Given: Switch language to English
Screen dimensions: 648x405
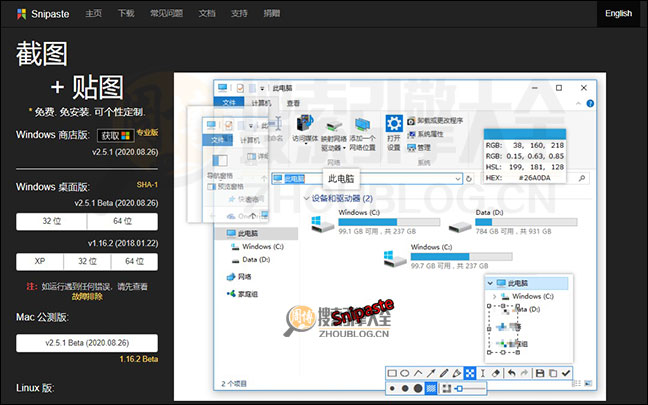Looking at the screenshot, I should click(x=618, y=13).
